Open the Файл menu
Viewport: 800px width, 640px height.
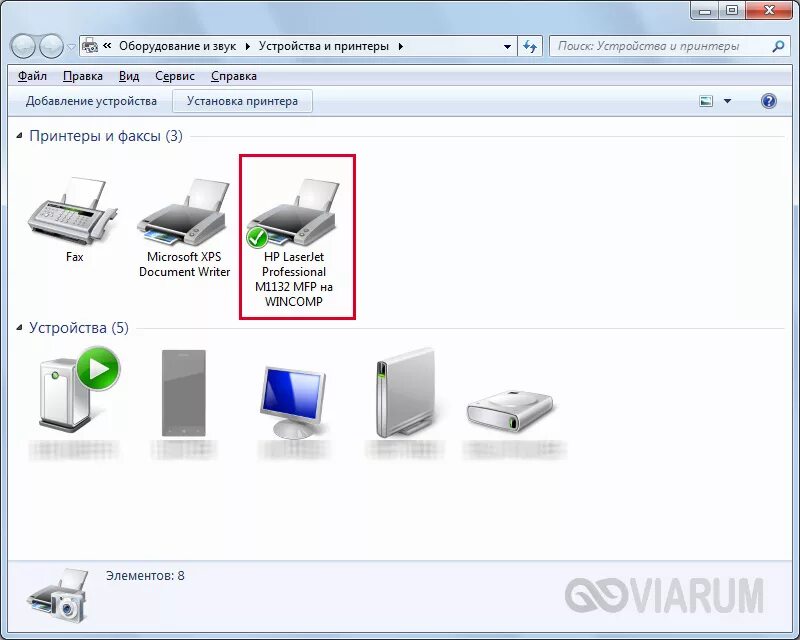pos(32,76)
